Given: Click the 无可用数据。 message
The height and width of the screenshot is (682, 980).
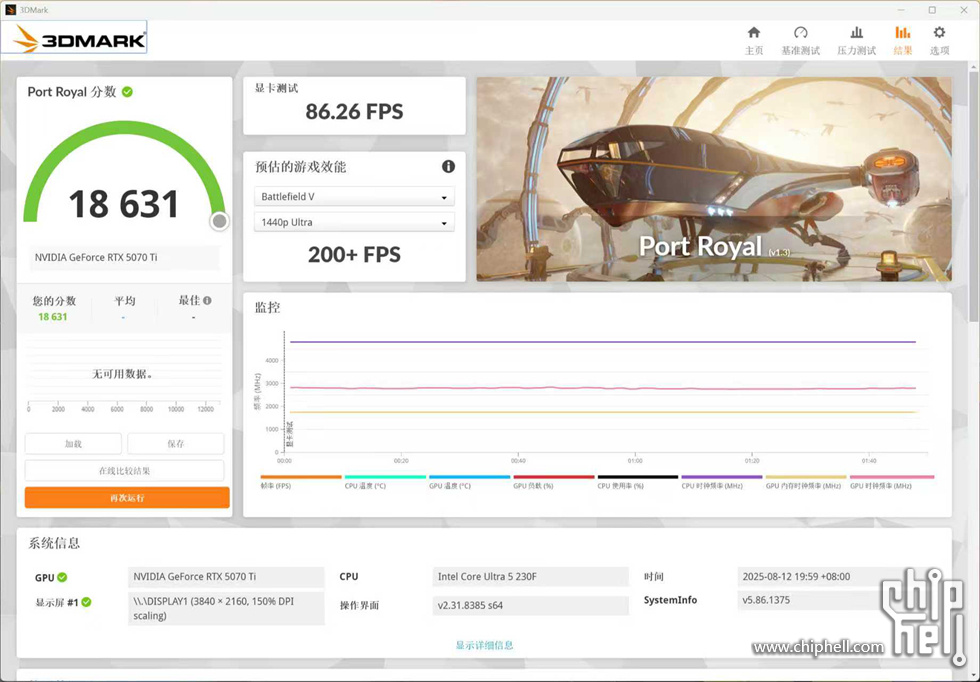Looking at the screenshot, I should [122, 374].
